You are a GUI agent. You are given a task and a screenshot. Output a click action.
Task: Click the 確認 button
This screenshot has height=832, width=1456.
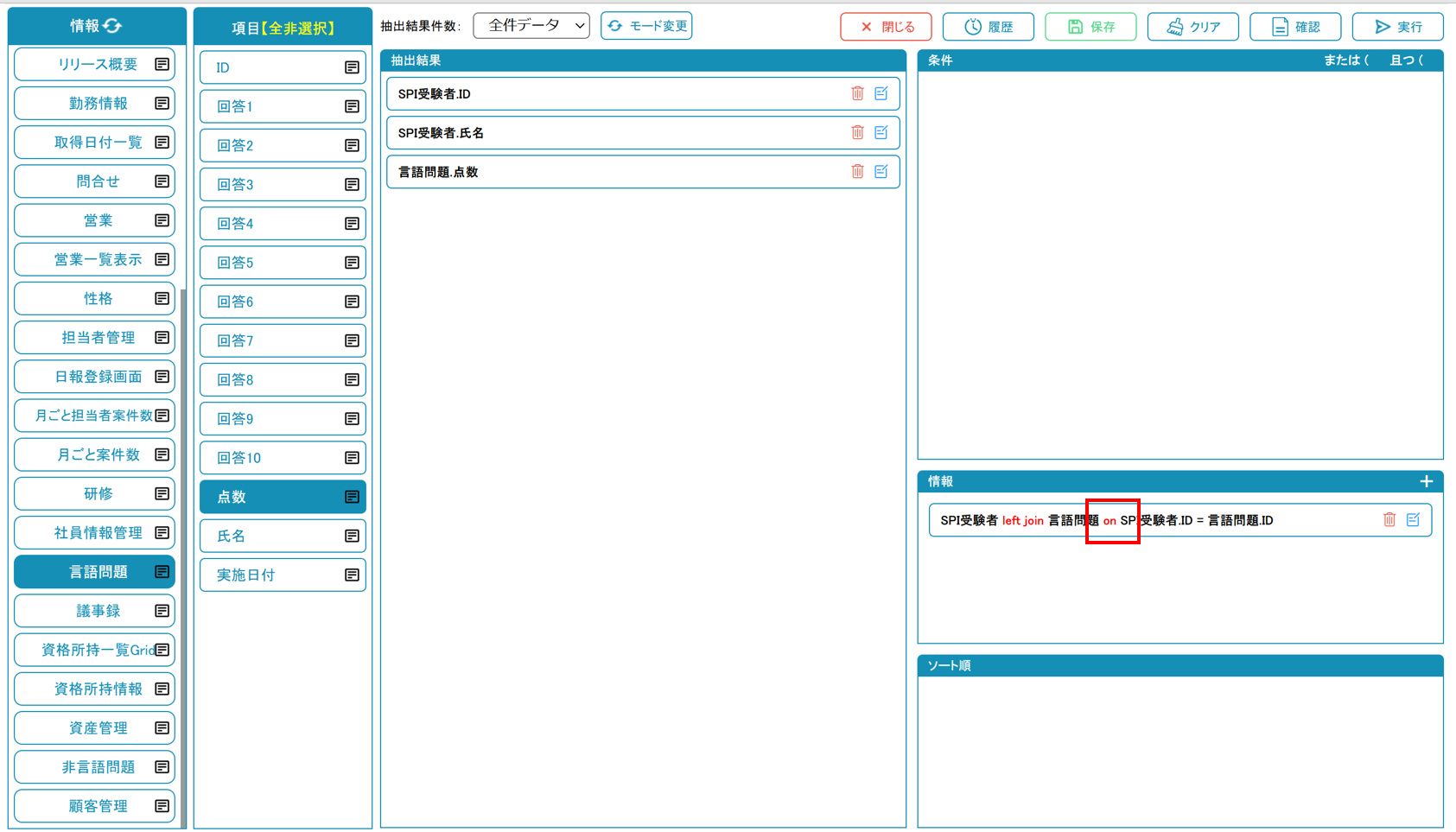(x=1295, y=27)
